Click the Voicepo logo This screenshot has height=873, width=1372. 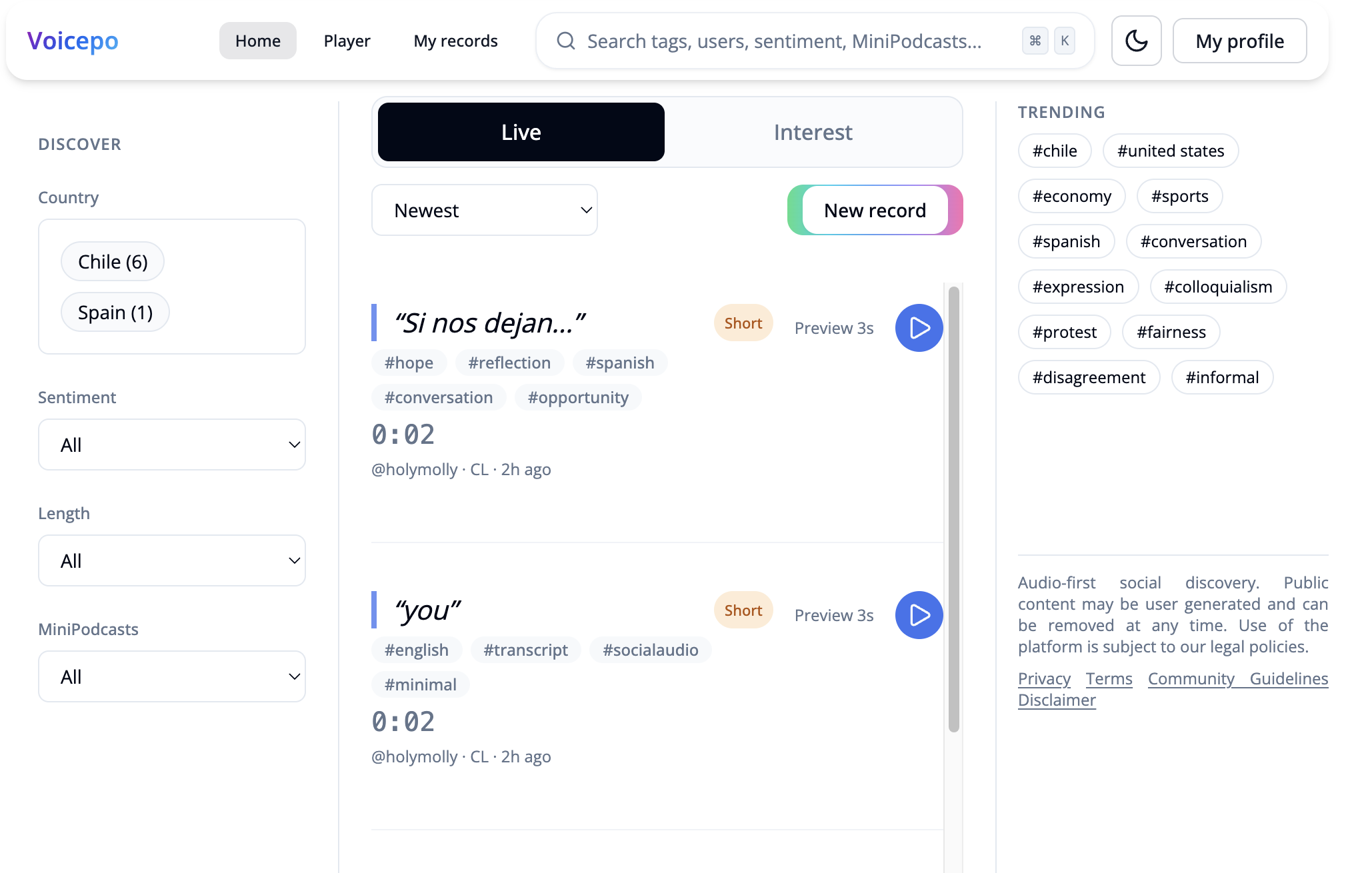[73, 41]
